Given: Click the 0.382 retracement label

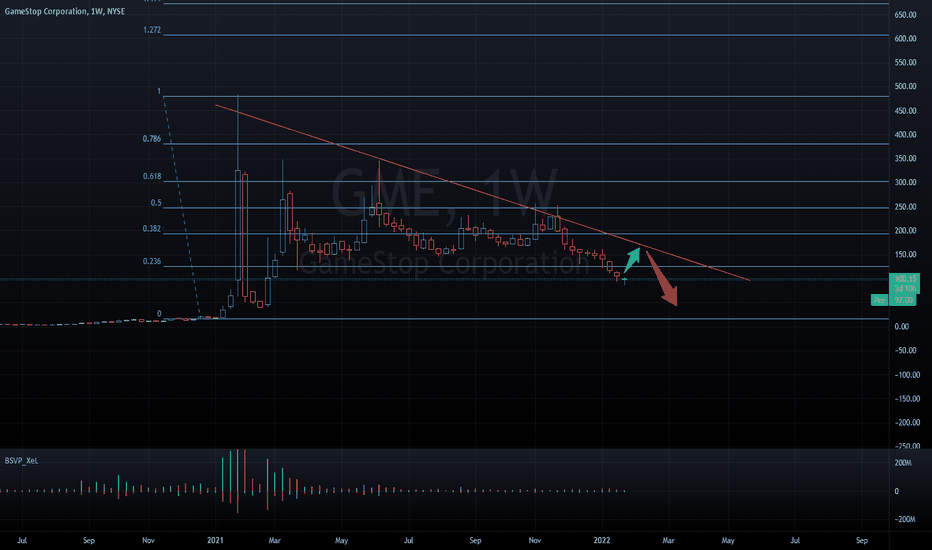Looking at the screenshot, I should click(152, 229).
